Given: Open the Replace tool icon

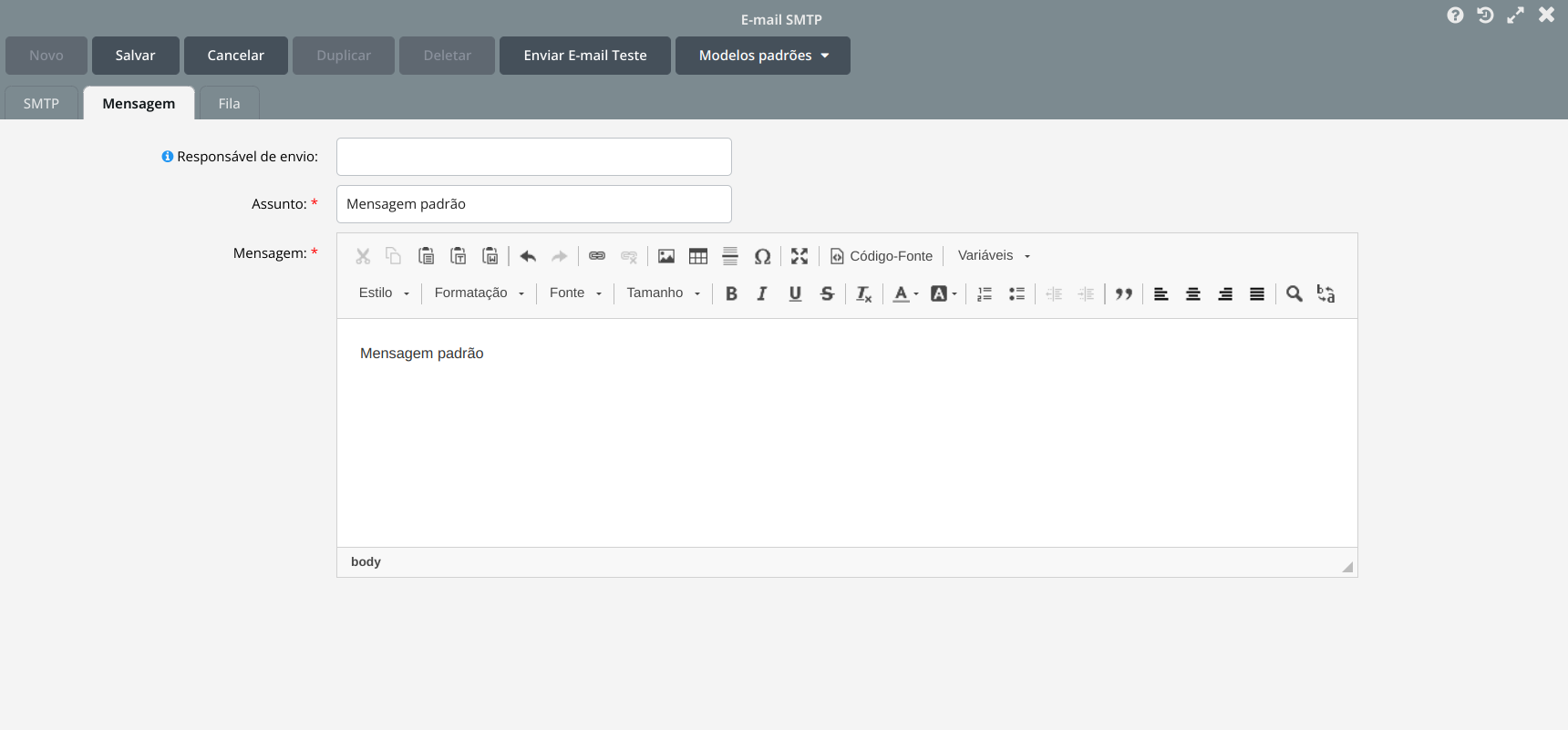Looking at the screenshot, I should click(x=1326, y=293).
